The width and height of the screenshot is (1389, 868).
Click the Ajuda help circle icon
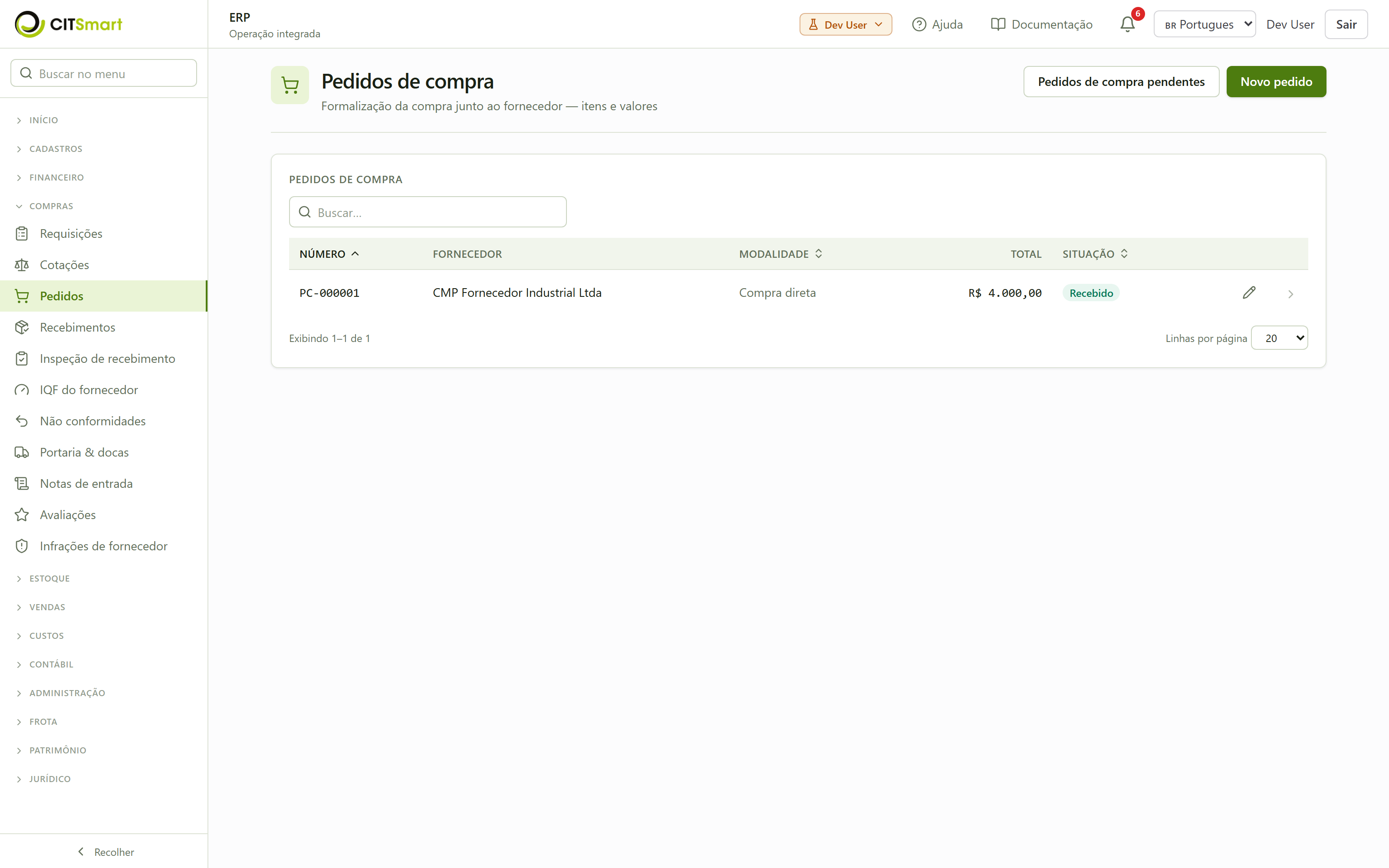click(919, 24)
